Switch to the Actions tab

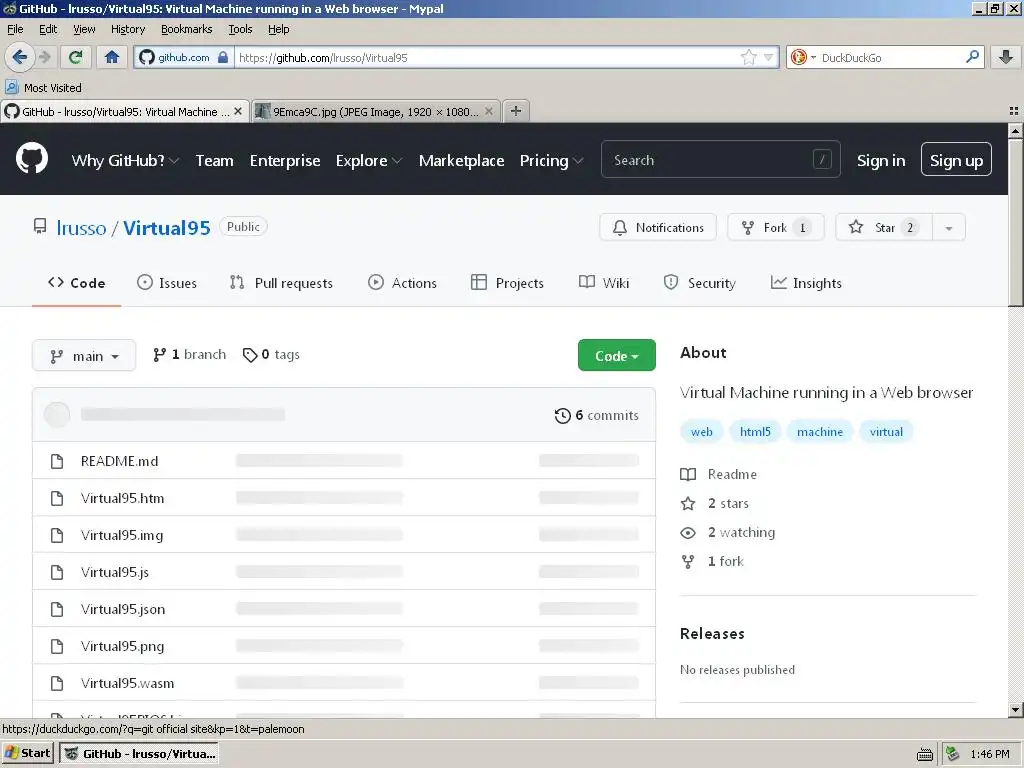pyautogui.click(x=402, y=283)
